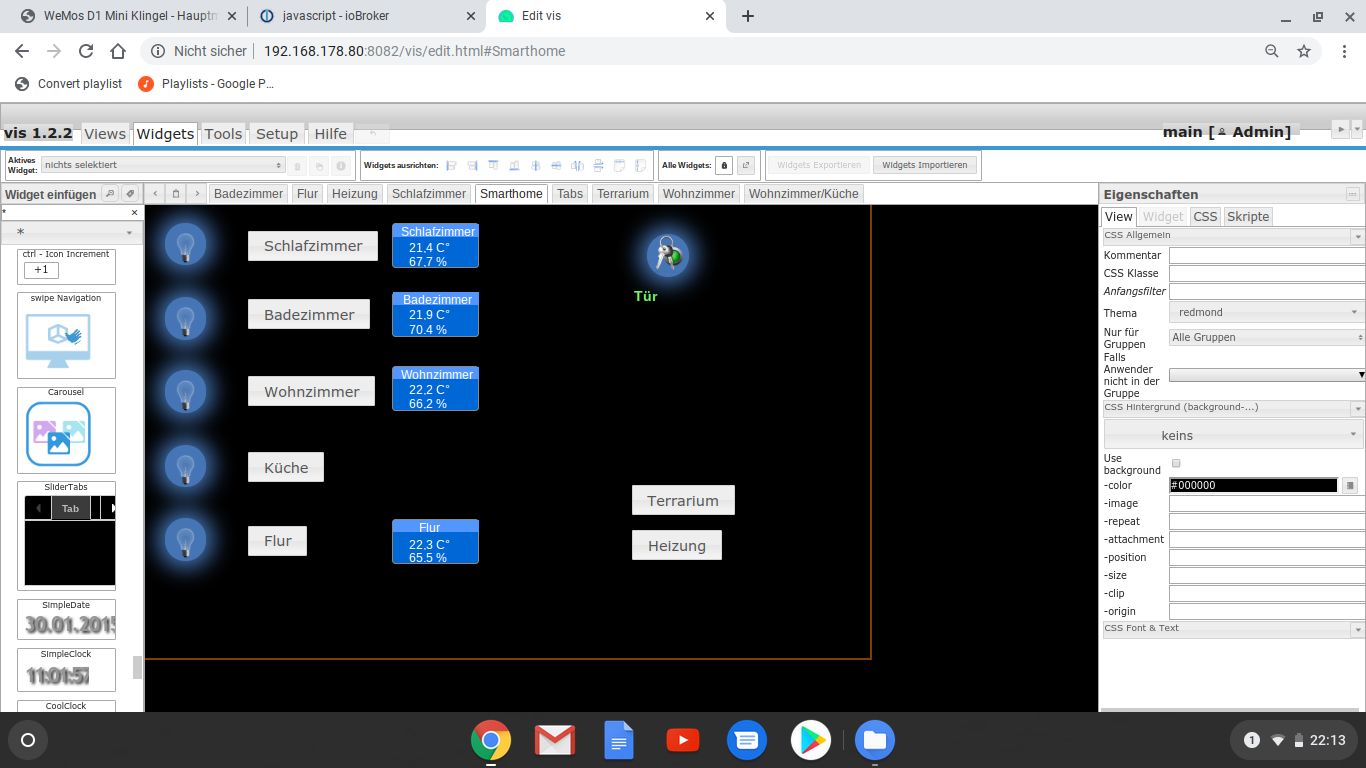Screen dimensions: 1366x768
Task: Click the resize icon next to Alle Widgets
Action: [746, 164]
